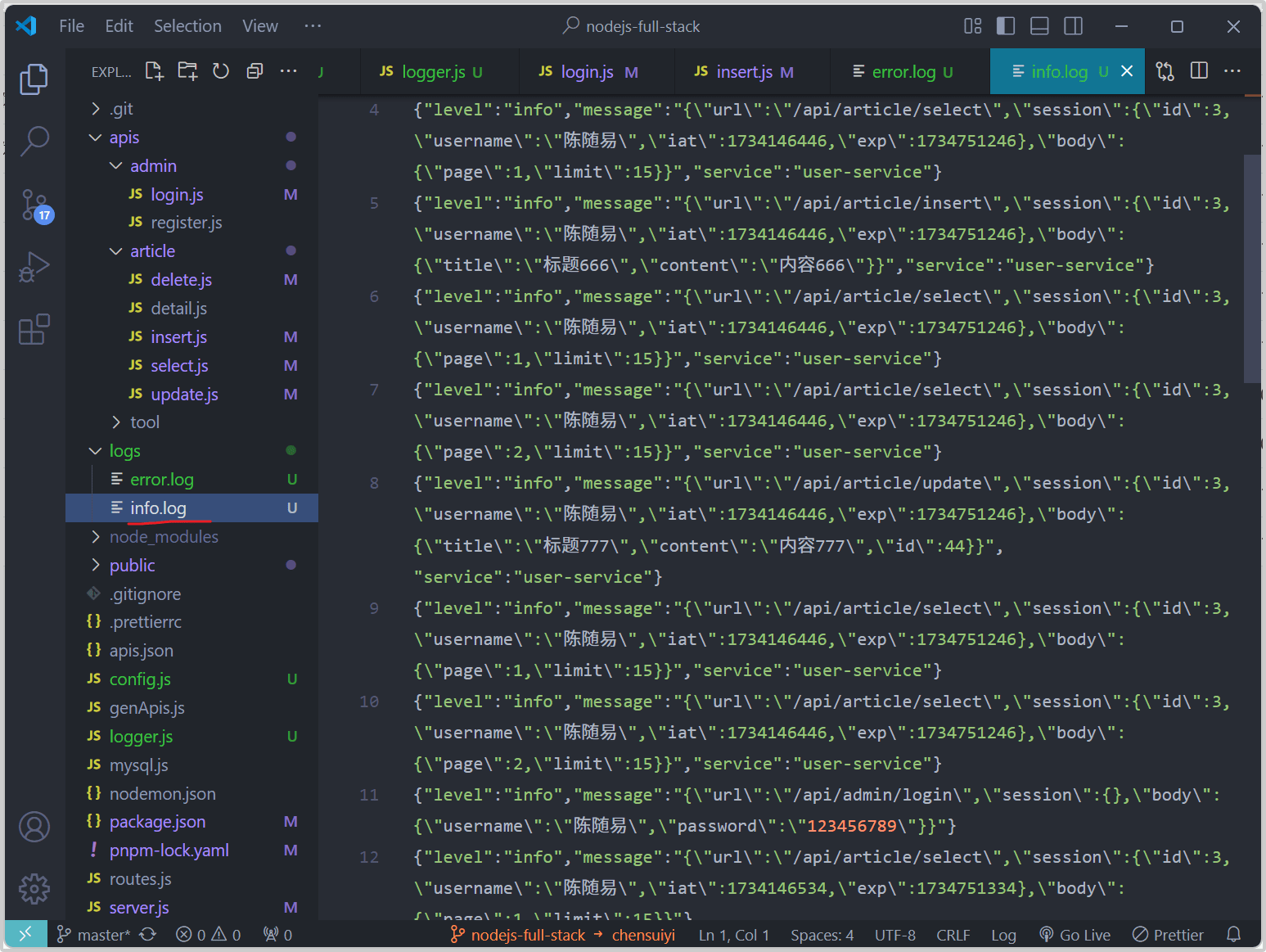Image resolution: width=1266 pixels, height=952 pixels.
Task: Open the Edit menu
Action: coord(119,26)
